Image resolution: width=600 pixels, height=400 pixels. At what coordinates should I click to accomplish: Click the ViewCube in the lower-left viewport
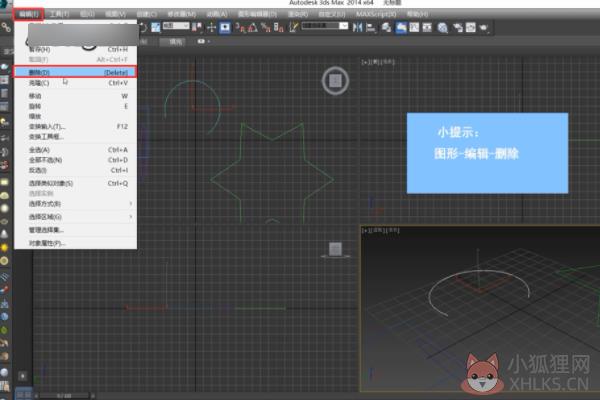click(335, 249)
